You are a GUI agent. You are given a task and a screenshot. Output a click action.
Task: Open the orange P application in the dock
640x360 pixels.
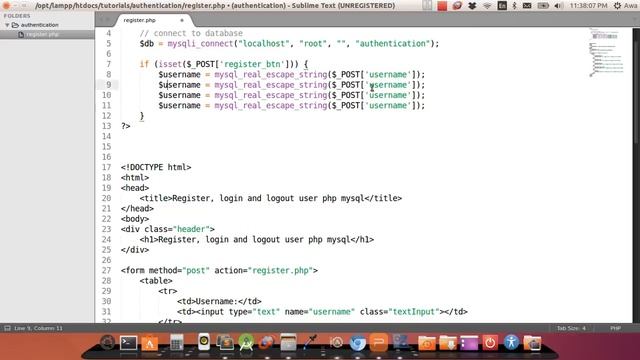[378, 342]
